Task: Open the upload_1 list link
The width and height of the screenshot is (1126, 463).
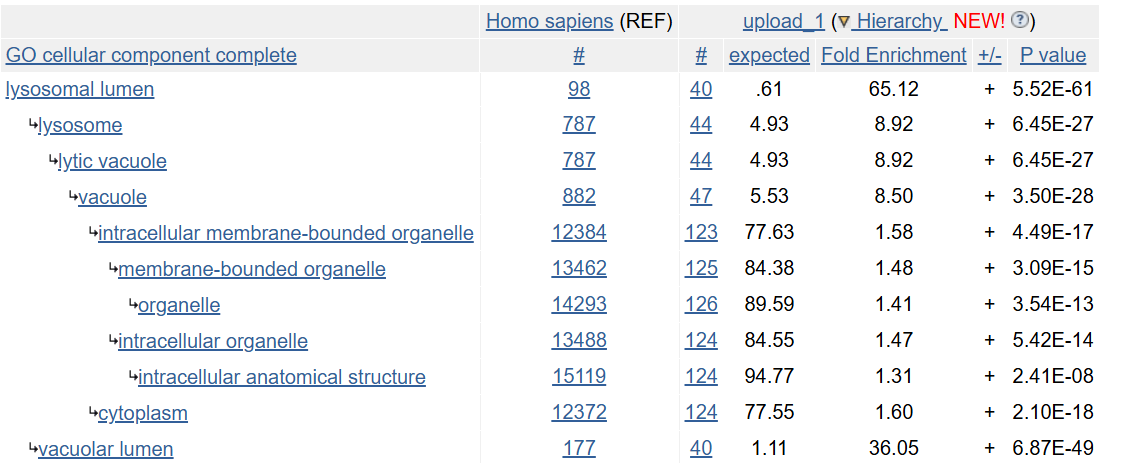Action: [783, 22]
